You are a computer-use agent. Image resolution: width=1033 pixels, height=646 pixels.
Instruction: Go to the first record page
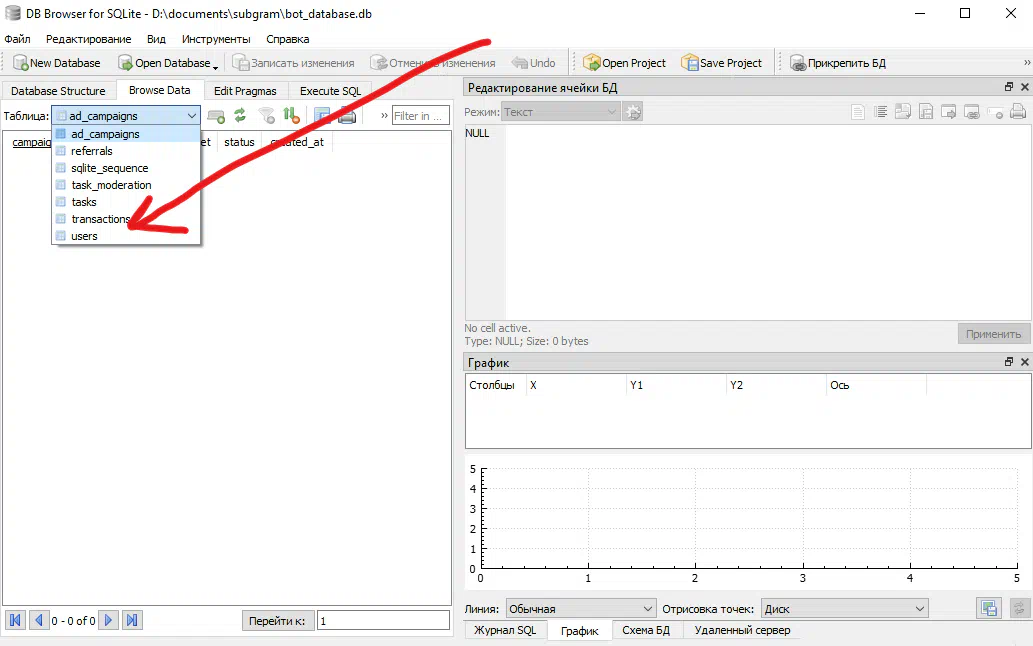coord(16,620)
